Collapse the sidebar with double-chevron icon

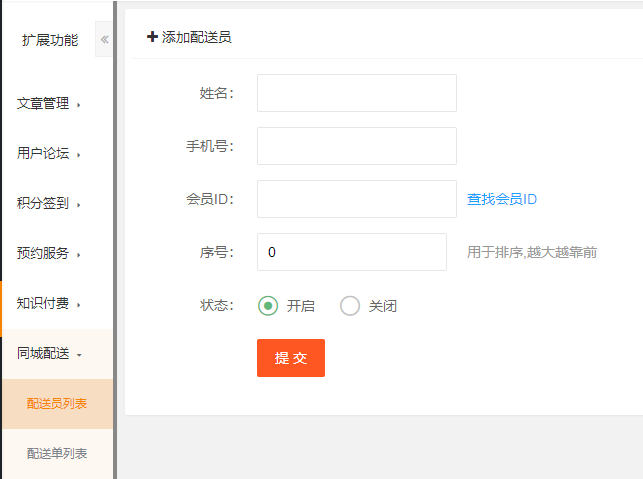[x=104, y=40]
